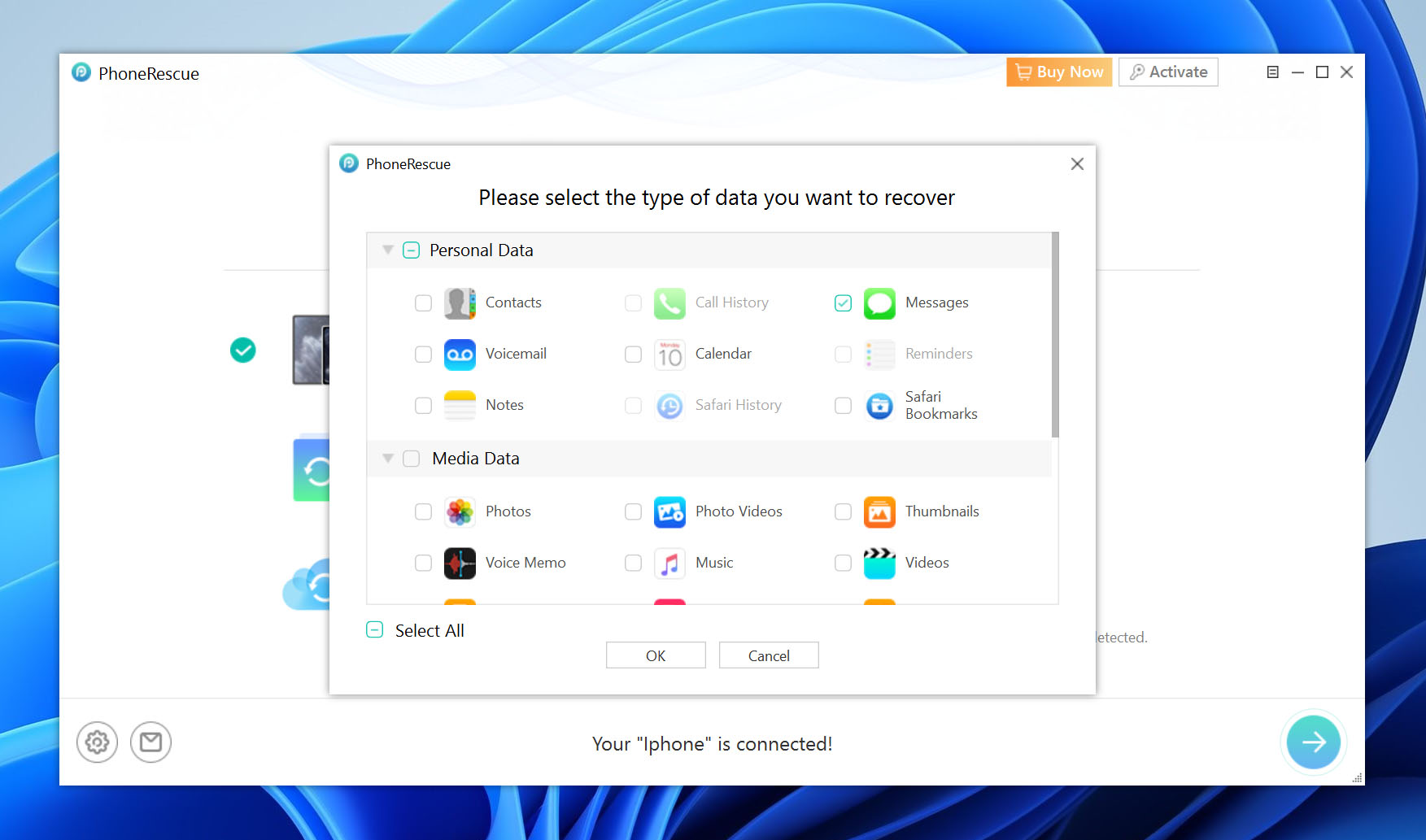Check the Contacts checkbox
This screenshot has height=840, width=1426.
[x=423, y=303]
